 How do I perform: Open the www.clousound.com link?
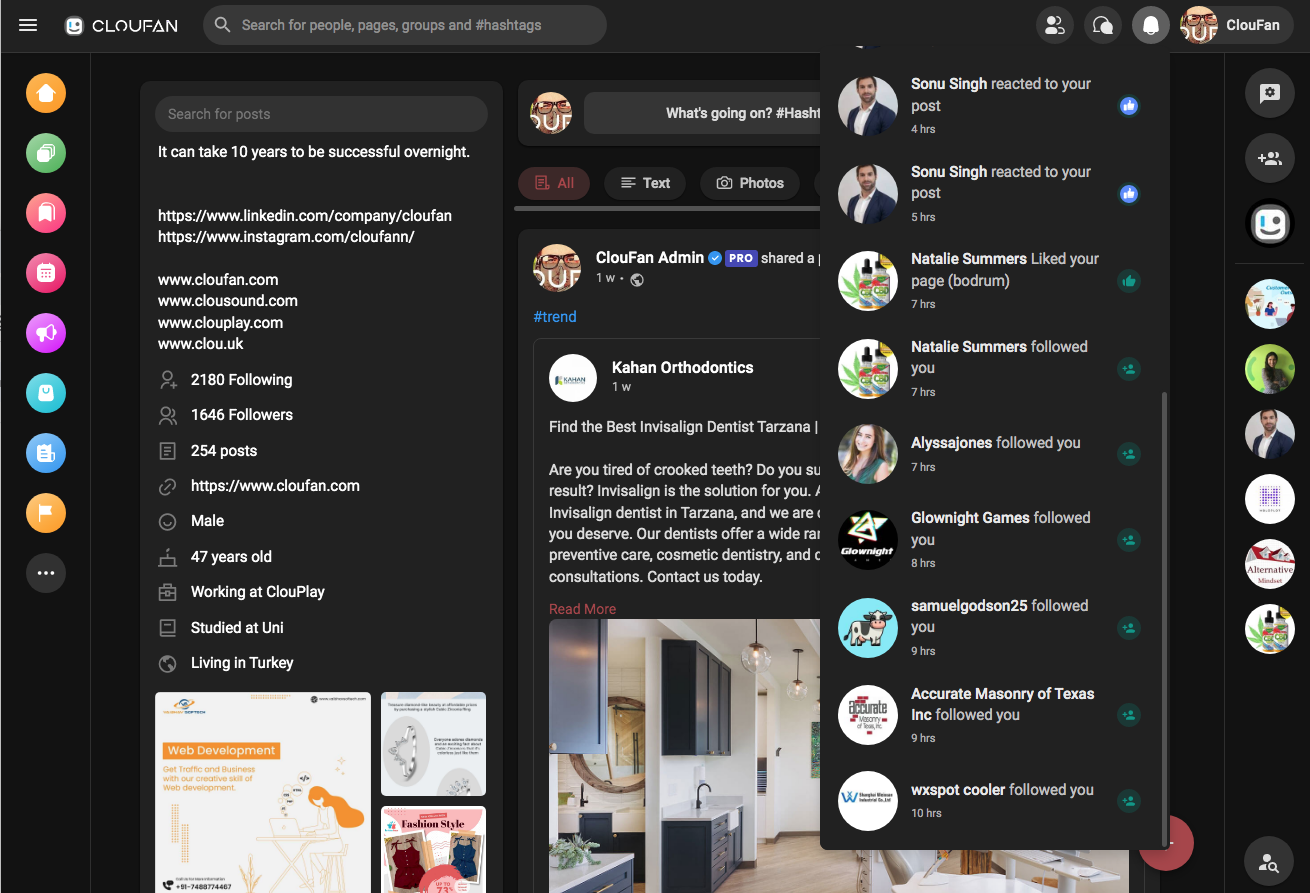228,301
